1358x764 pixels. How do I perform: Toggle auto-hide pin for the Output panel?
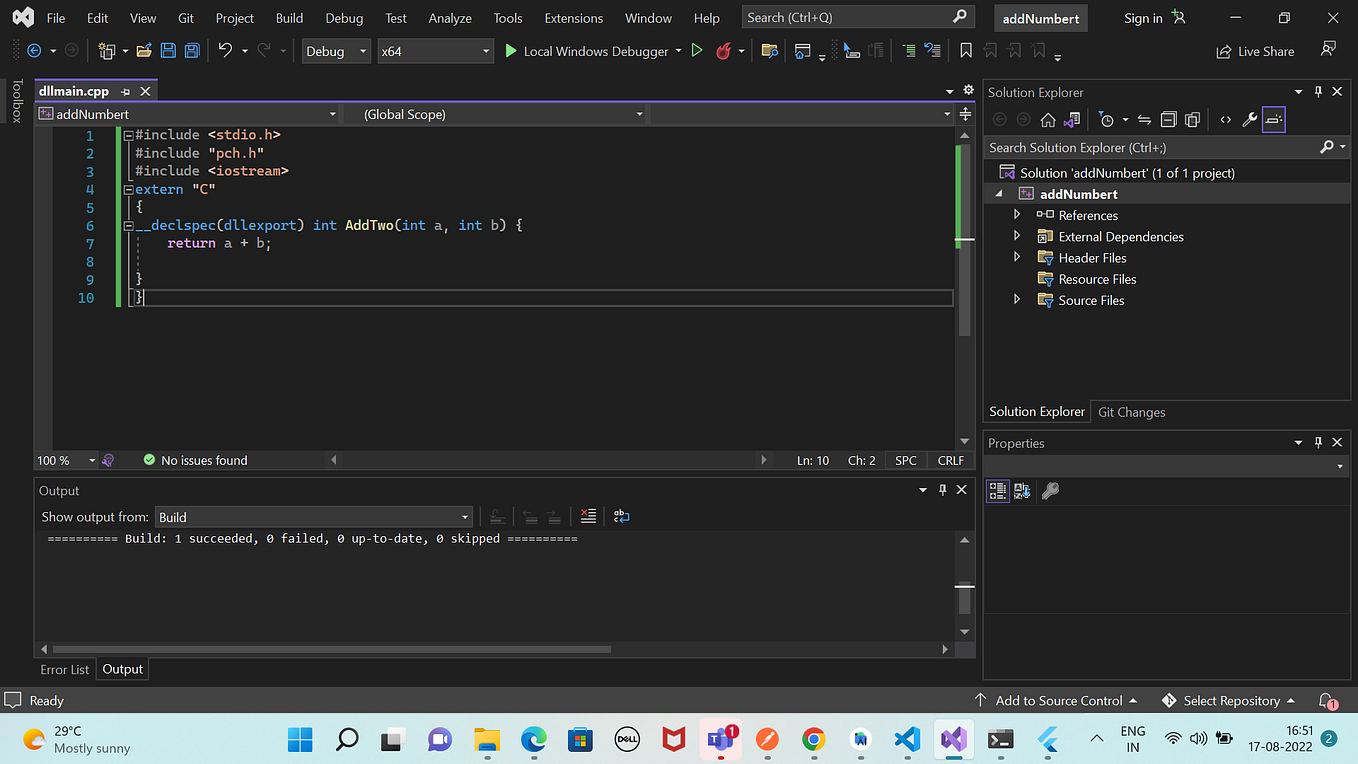pyautogui.click(x=942, y=490)
